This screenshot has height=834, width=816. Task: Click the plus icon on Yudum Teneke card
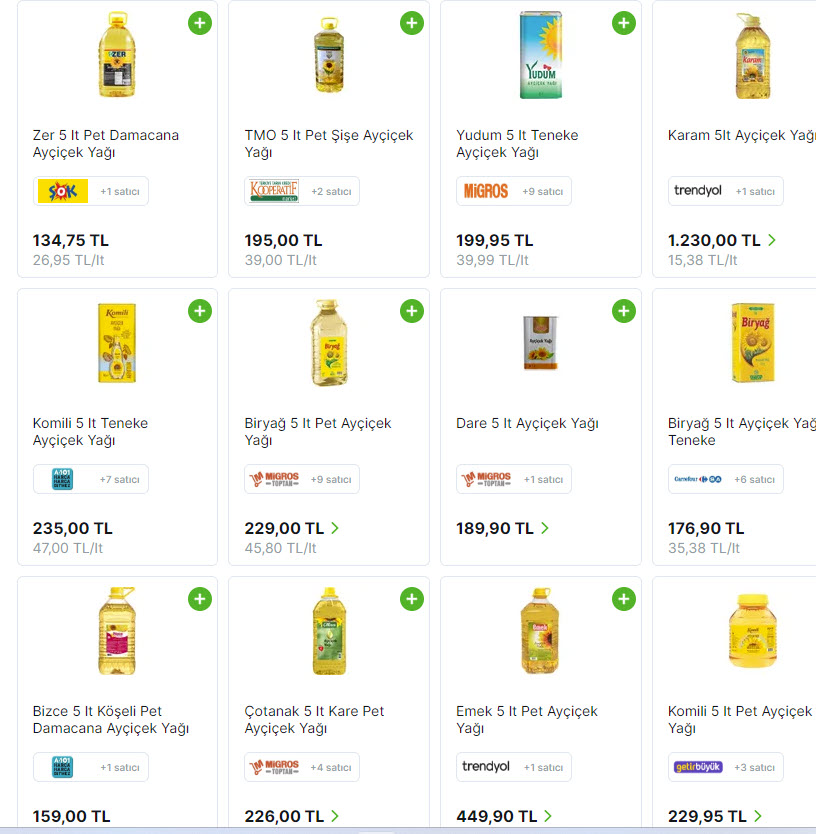624,23
